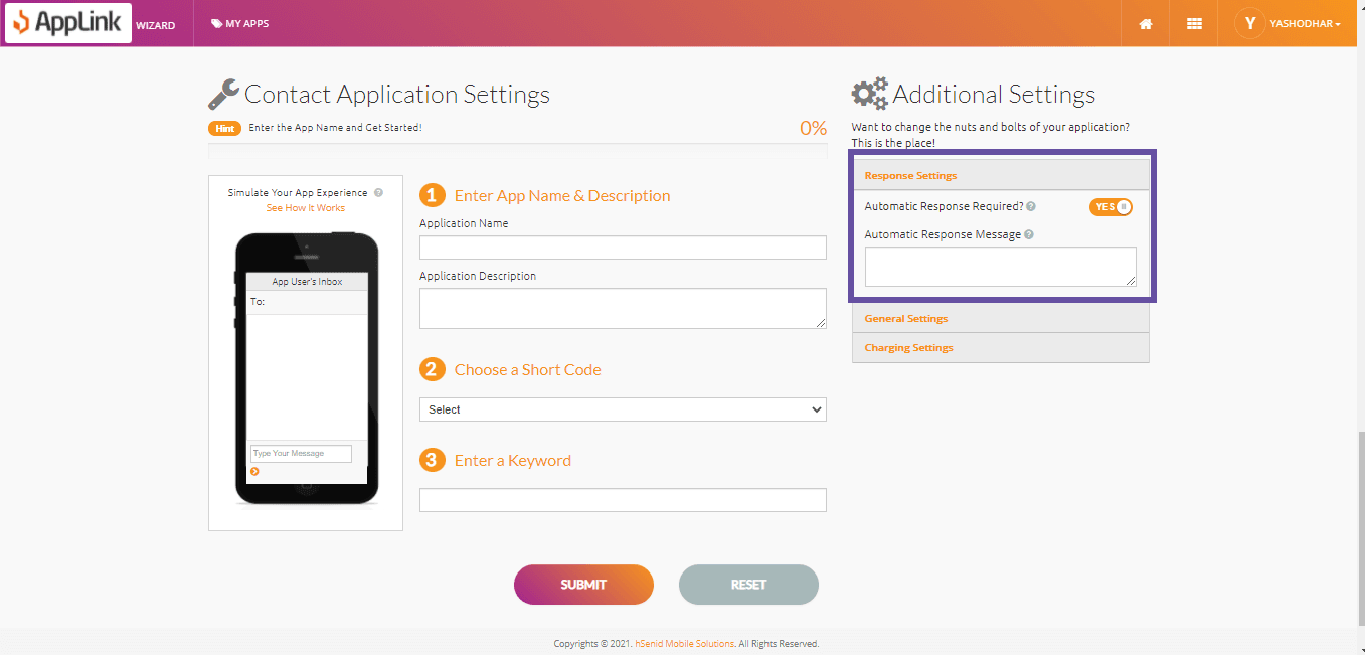Open the My Apps menu item
This screenshot has height=656, width=1366.
pyautogui.click(x=240, y=24)
